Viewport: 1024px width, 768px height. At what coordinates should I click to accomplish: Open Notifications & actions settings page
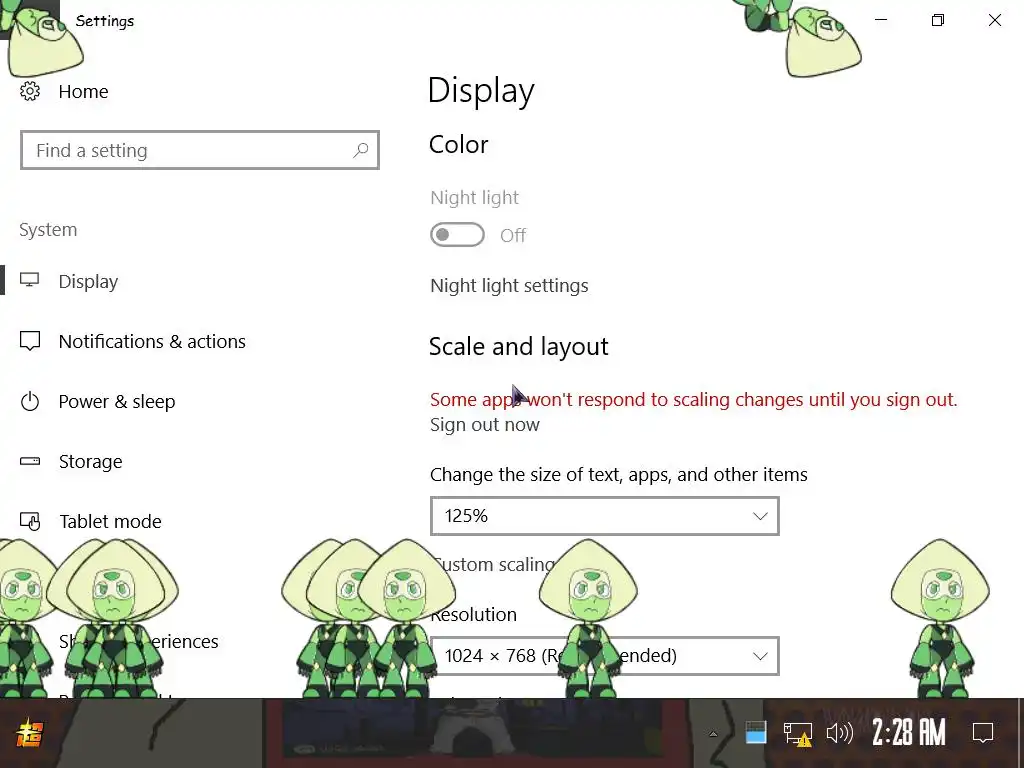coord(152,342)
